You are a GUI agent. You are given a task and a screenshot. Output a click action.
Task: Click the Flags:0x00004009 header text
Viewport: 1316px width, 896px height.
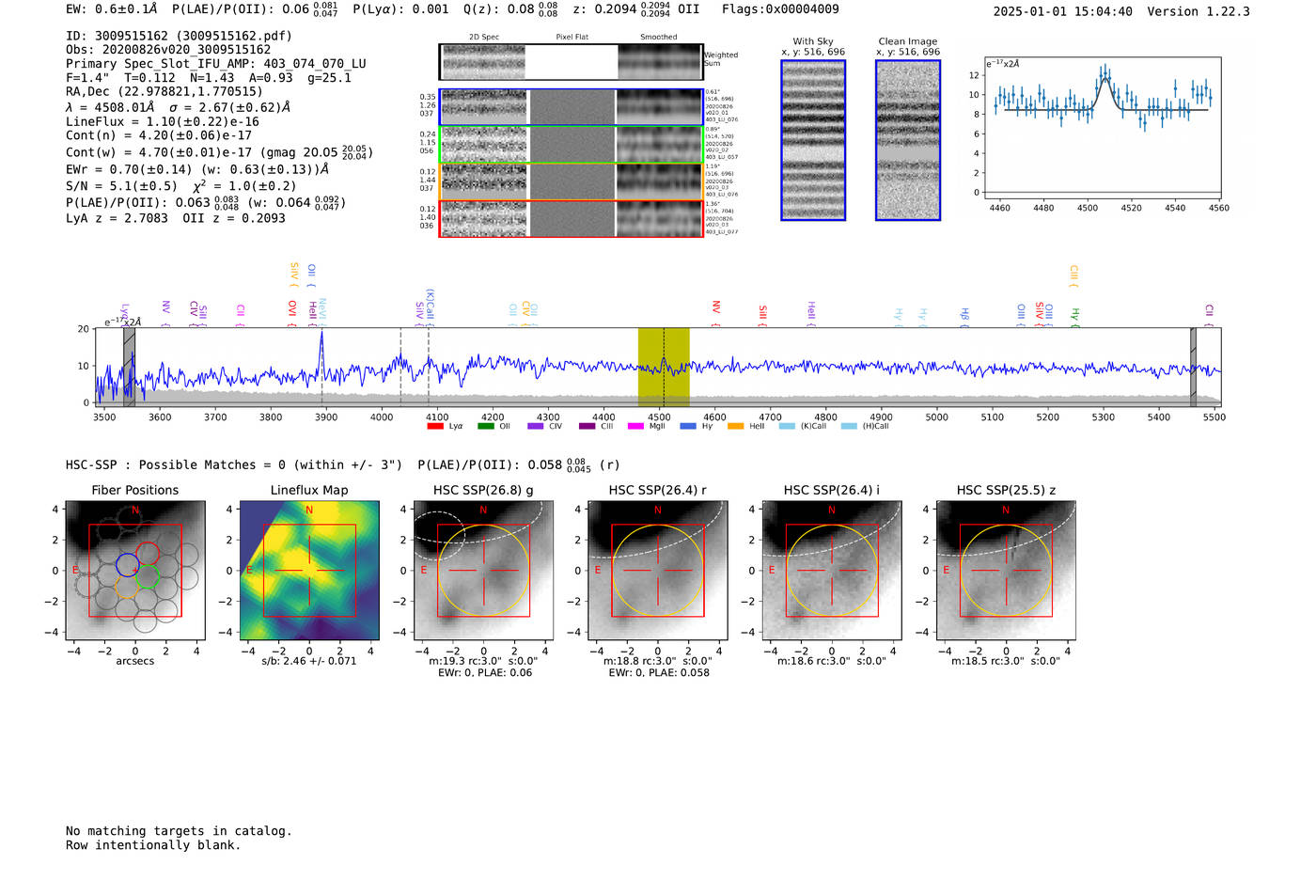click(x=780, y=9)
